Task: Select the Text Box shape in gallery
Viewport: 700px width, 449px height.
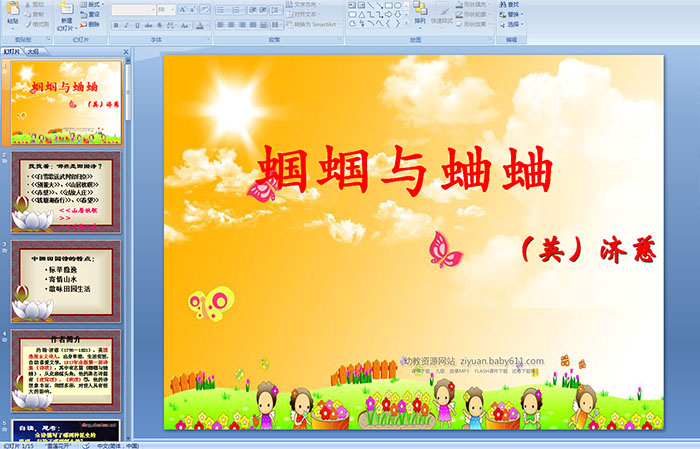Action: pyautogui.click(x=352, y=5)
